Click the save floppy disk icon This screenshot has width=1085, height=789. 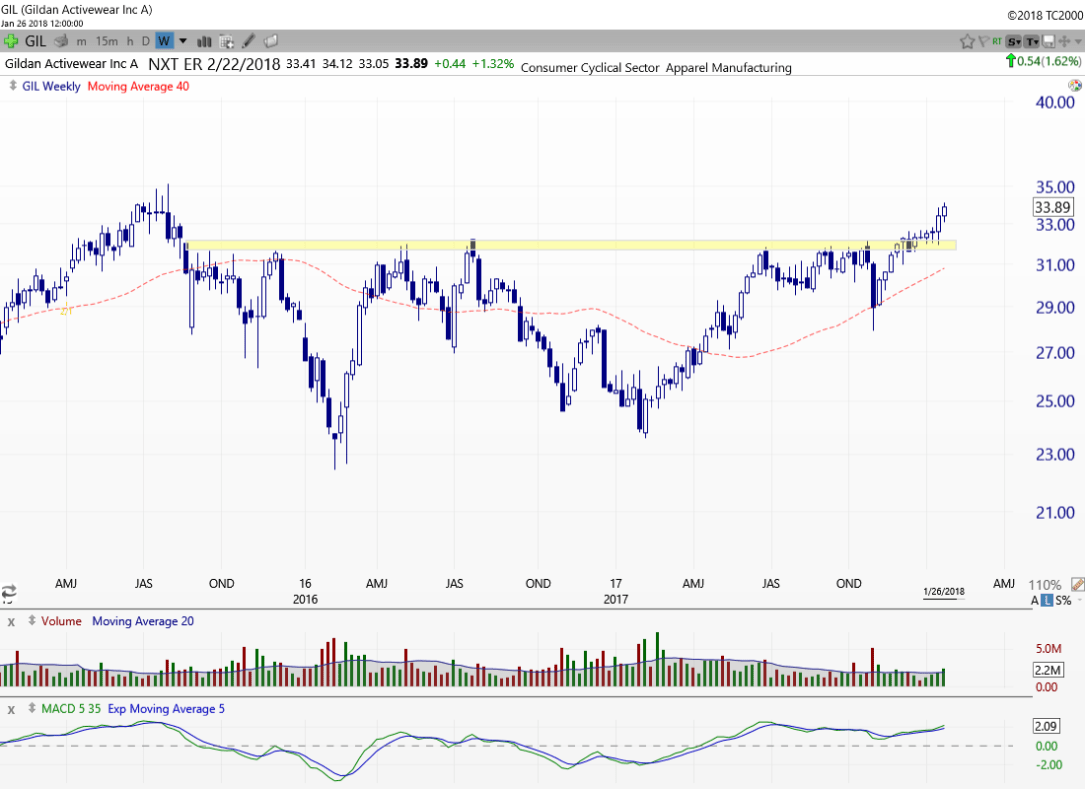pyautogui.click(x=1048, y=41)
